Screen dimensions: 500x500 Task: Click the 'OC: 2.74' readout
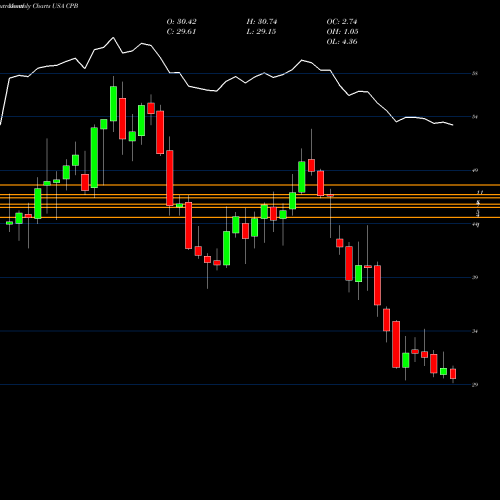(x=342, y=22)
